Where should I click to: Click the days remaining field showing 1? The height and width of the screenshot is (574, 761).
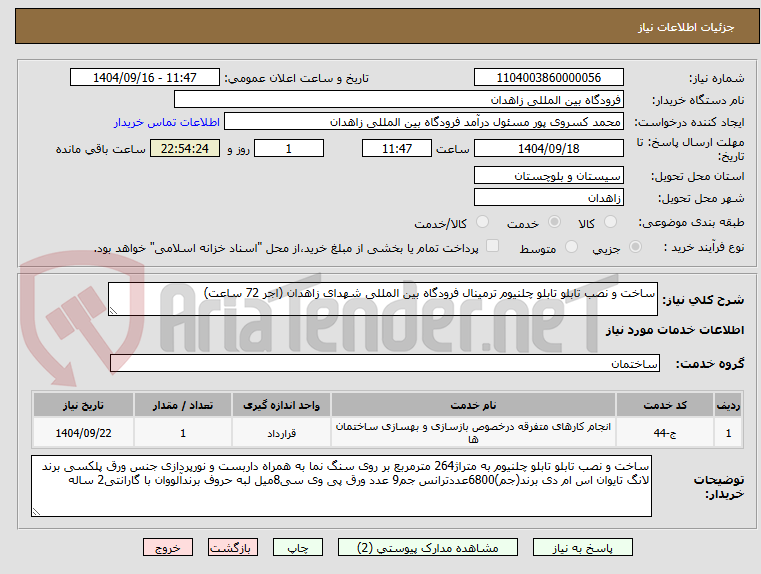pos(289,148)
